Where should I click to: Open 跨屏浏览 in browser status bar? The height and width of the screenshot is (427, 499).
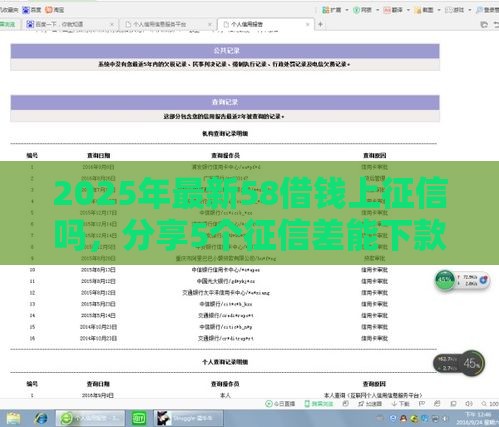[x=319, y=404]
